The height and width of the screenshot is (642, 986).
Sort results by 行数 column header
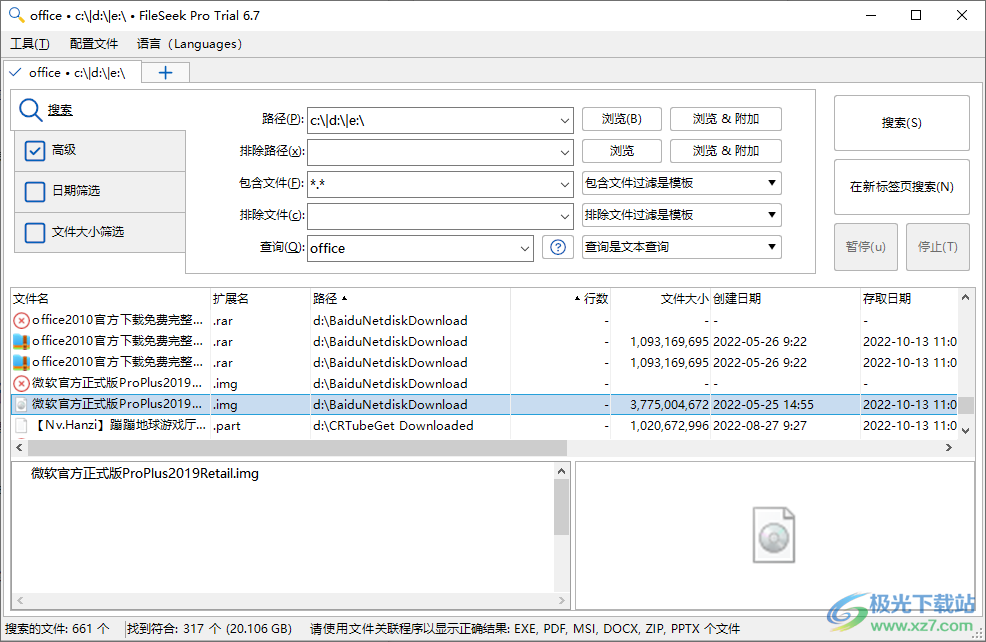pos(560,299)
